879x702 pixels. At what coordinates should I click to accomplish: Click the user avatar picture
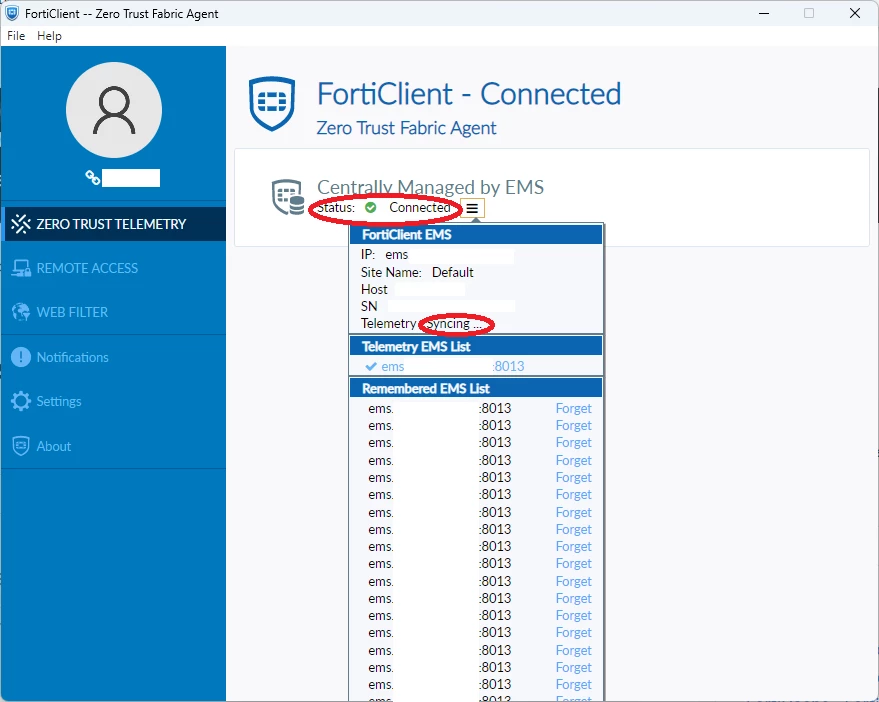pos(114,110)
